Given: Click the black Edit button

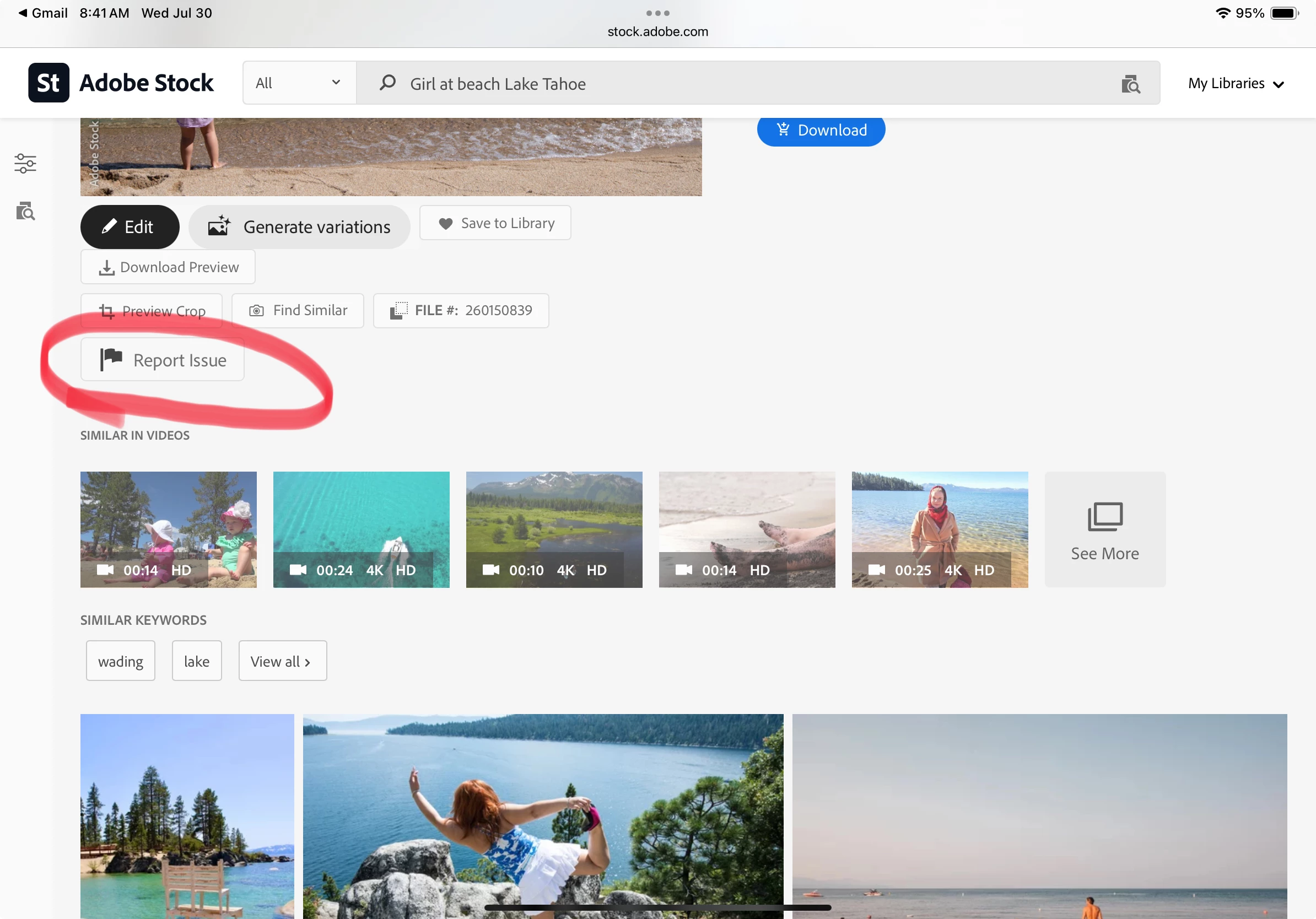Looking at the screenshot, I should tap(130, 227).
